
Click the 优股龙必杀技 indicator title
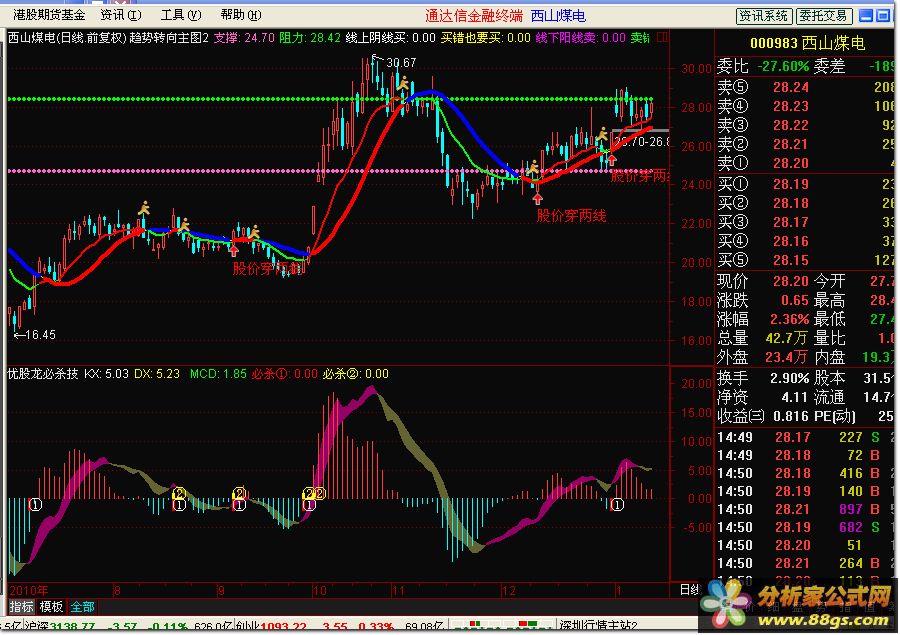coord(43,374)
